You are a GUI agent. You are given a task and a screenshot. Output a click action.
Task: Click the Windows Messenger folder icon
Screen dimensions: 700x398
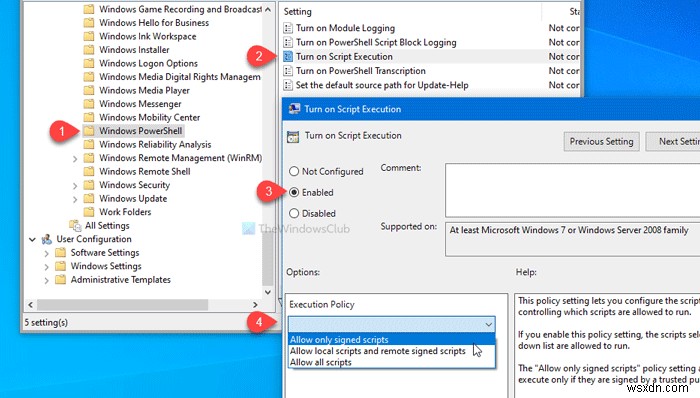tap(89, 104)
